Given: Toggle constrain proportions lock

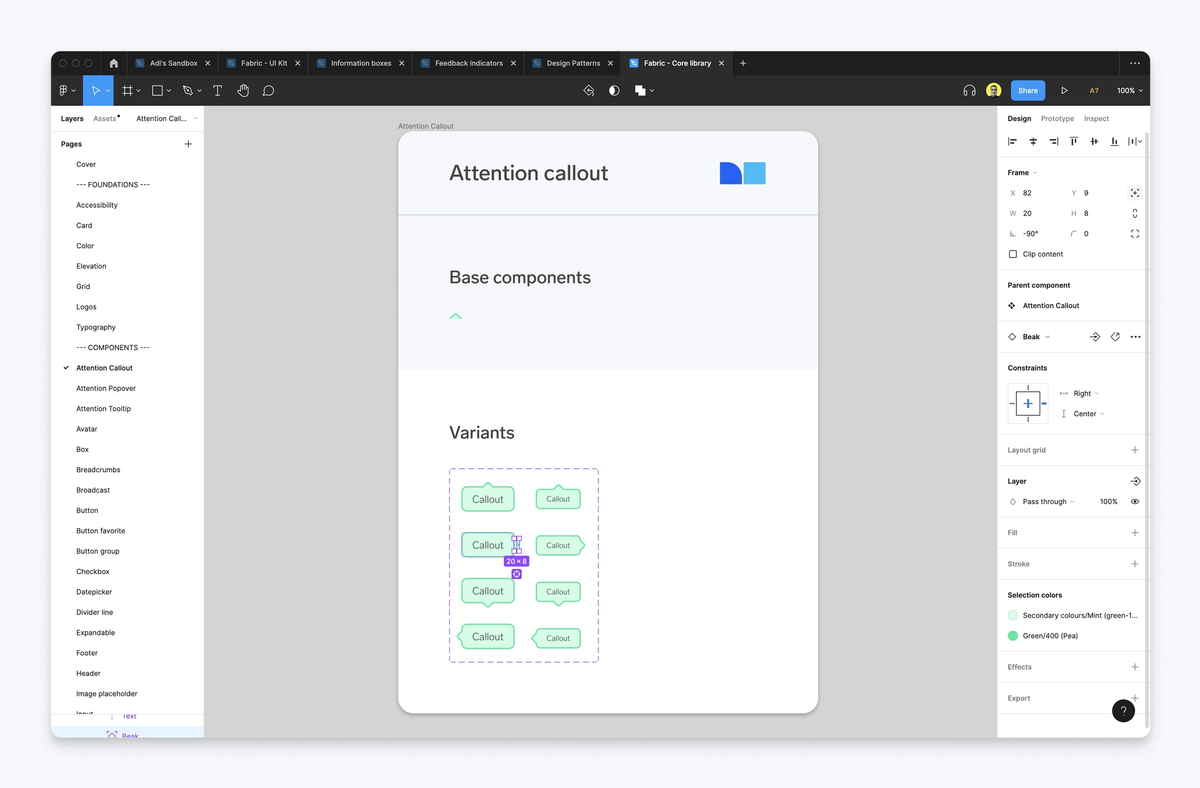Looking at the screenshot, I should 1135,213.
